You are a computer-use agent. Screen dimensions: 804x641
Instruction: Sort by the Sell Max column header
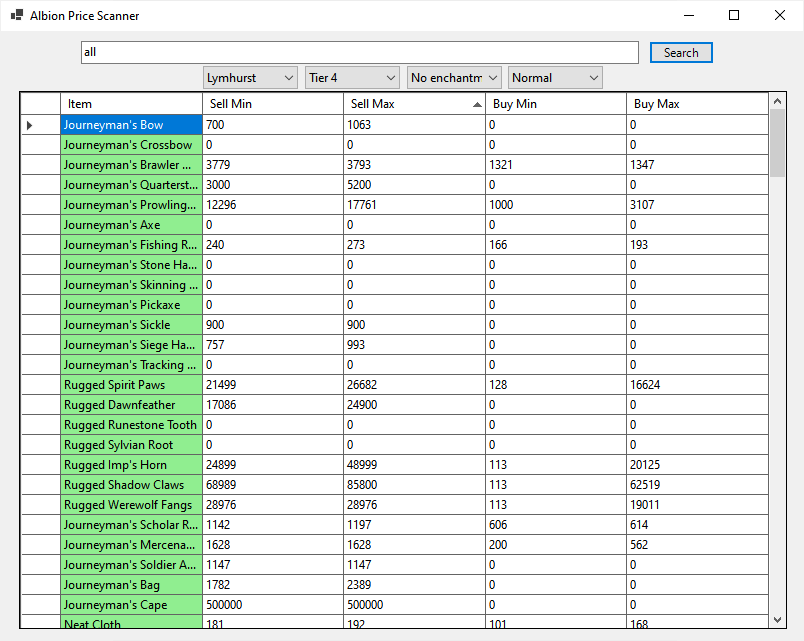(414, 104)
